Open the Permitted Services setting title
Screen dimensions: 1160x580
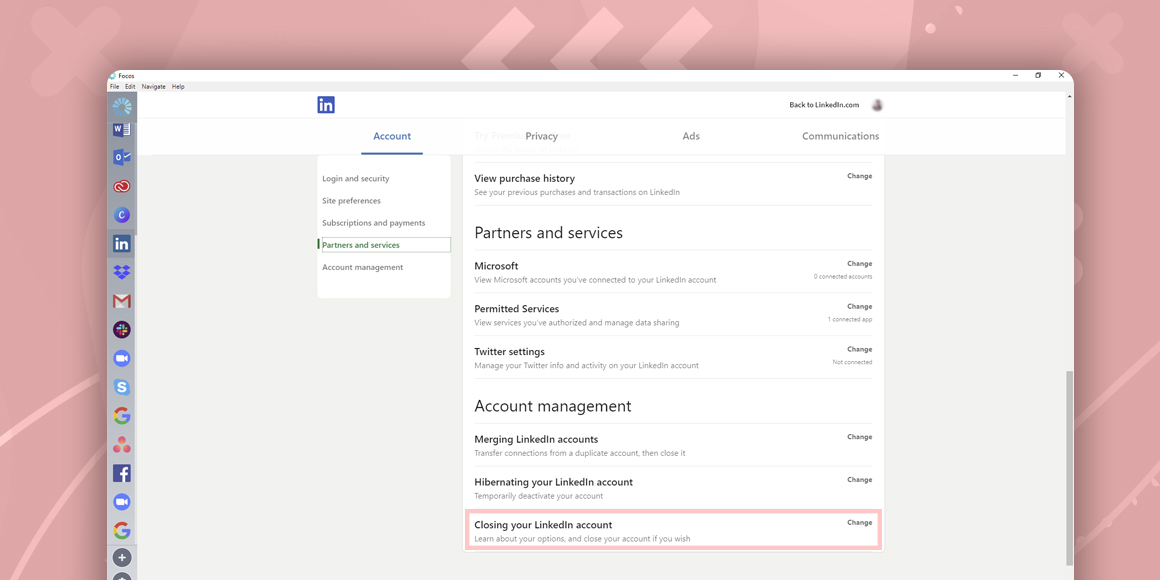coord(516,308)
